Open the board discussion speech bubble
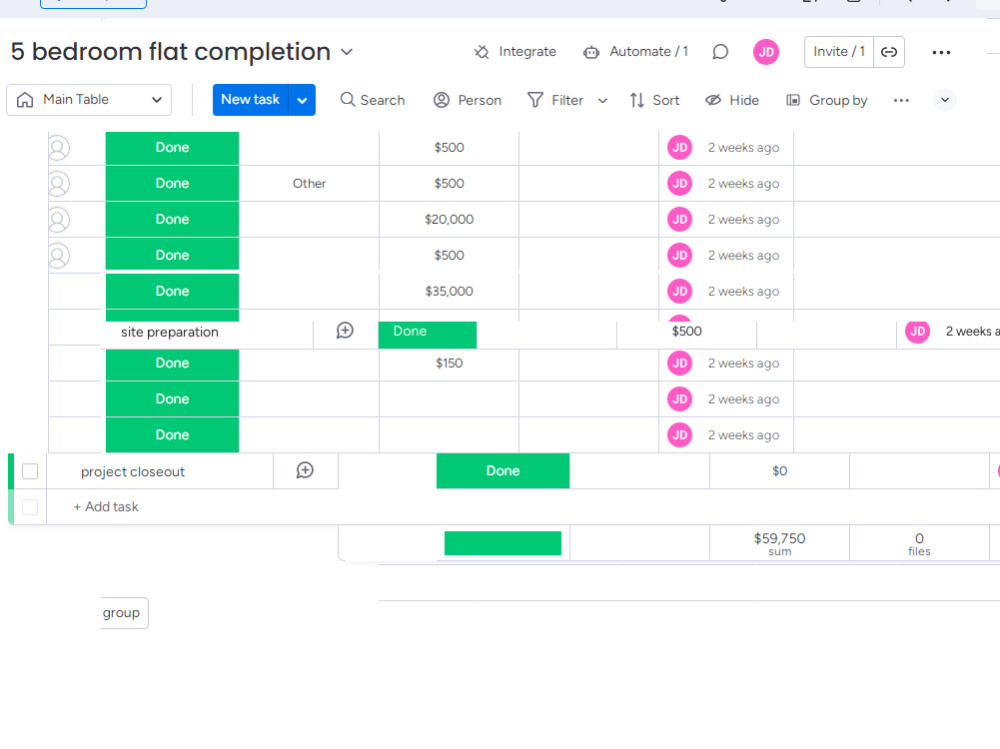 [x=720, y=52]
